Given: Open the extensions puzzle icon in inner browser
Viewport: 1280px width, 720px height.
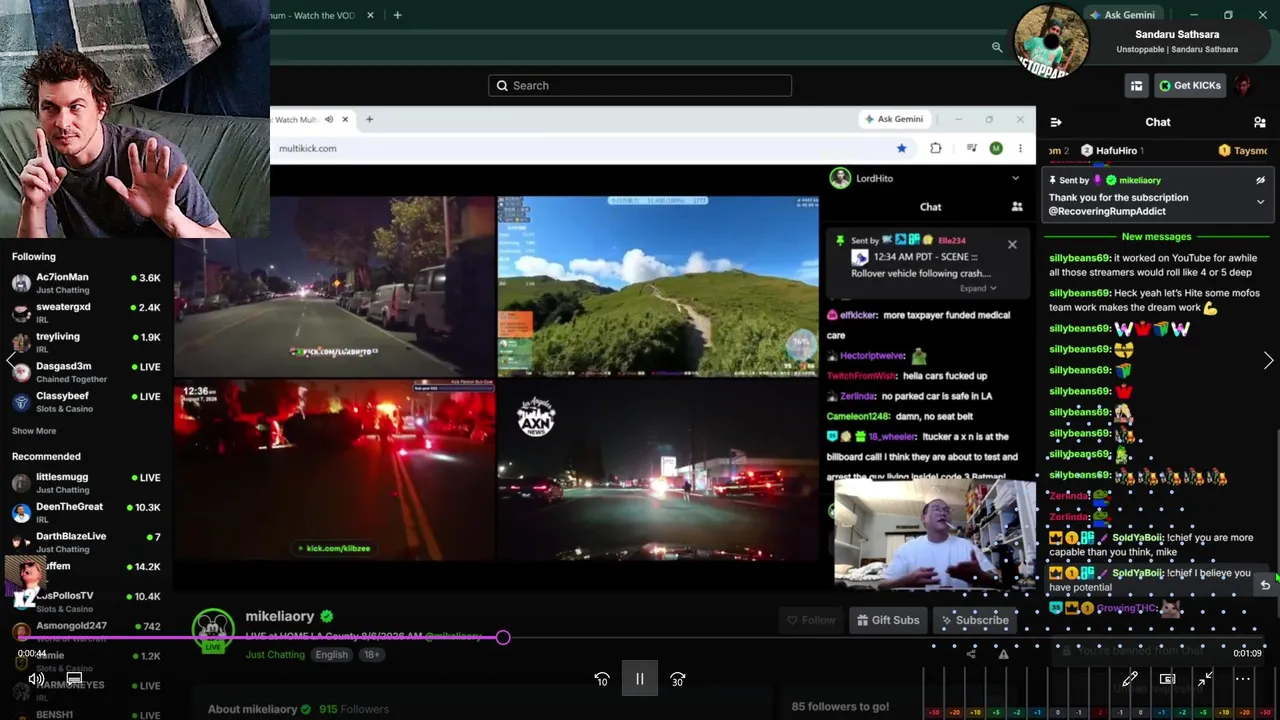Looking at the screenshot, I should tap(935, 148).
